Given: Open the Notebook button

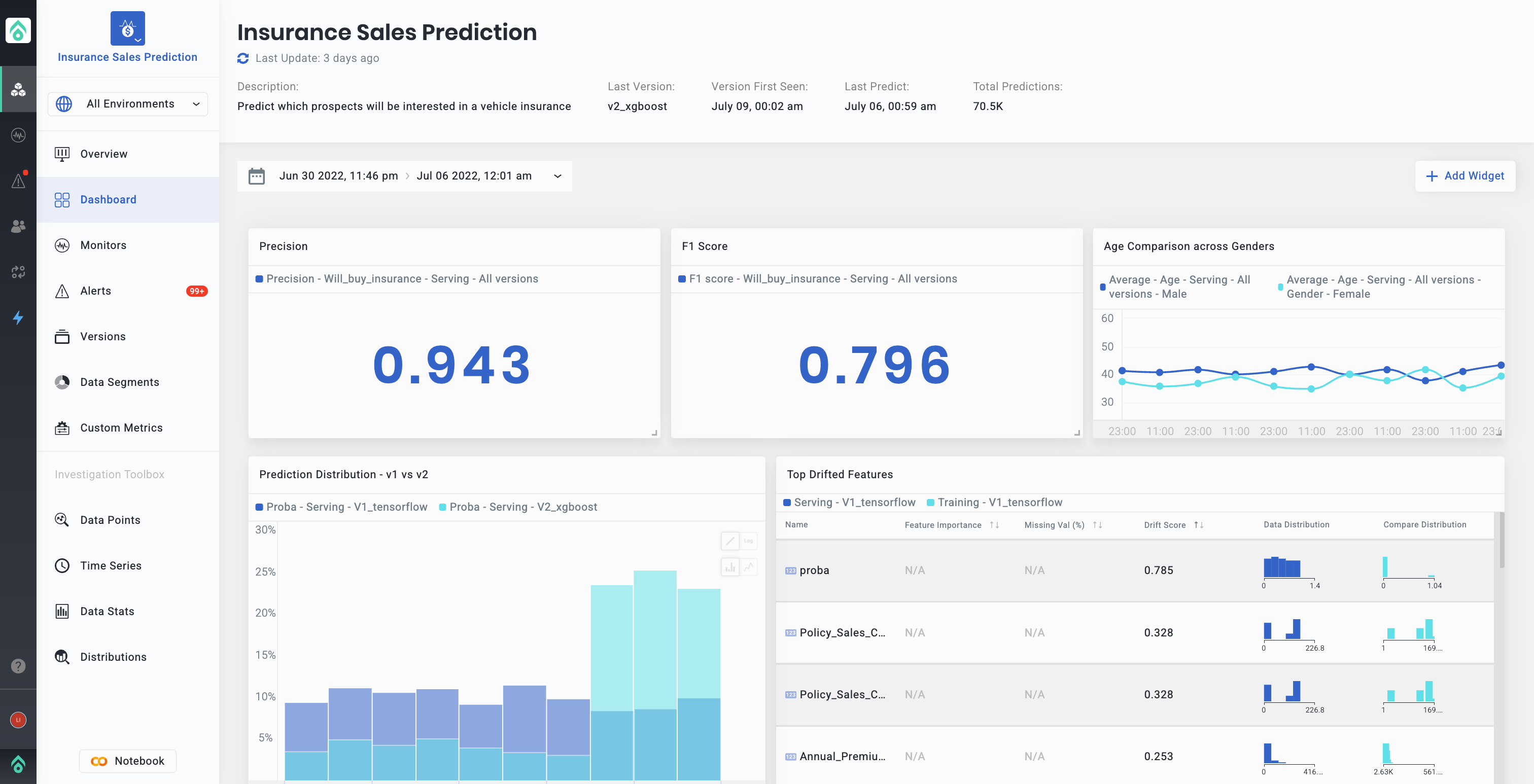Looking at the screenshot, I should point(127,761).
